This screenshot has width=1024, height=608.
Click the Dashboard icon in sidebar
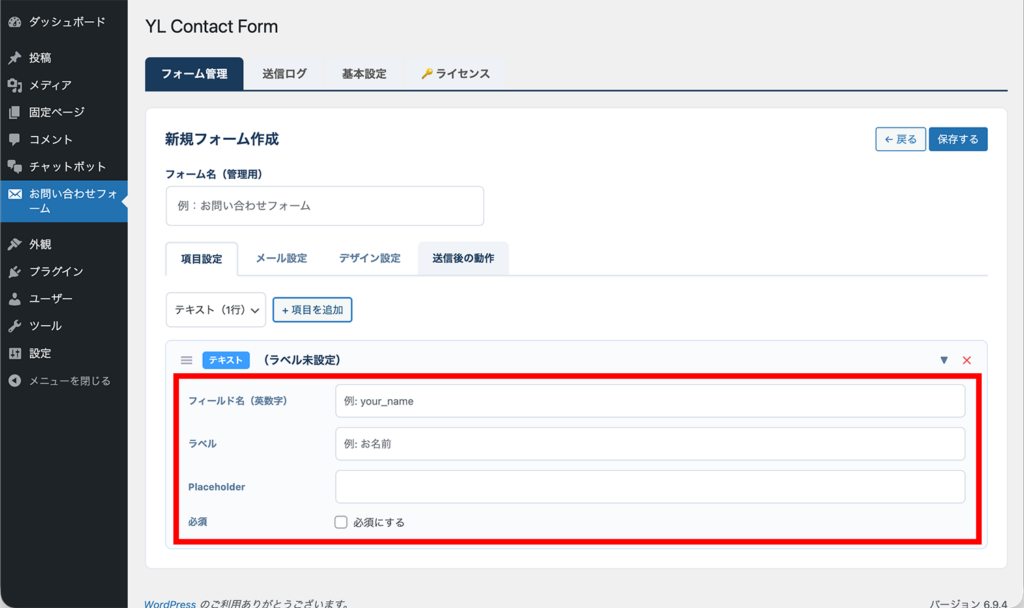(15, 21)
